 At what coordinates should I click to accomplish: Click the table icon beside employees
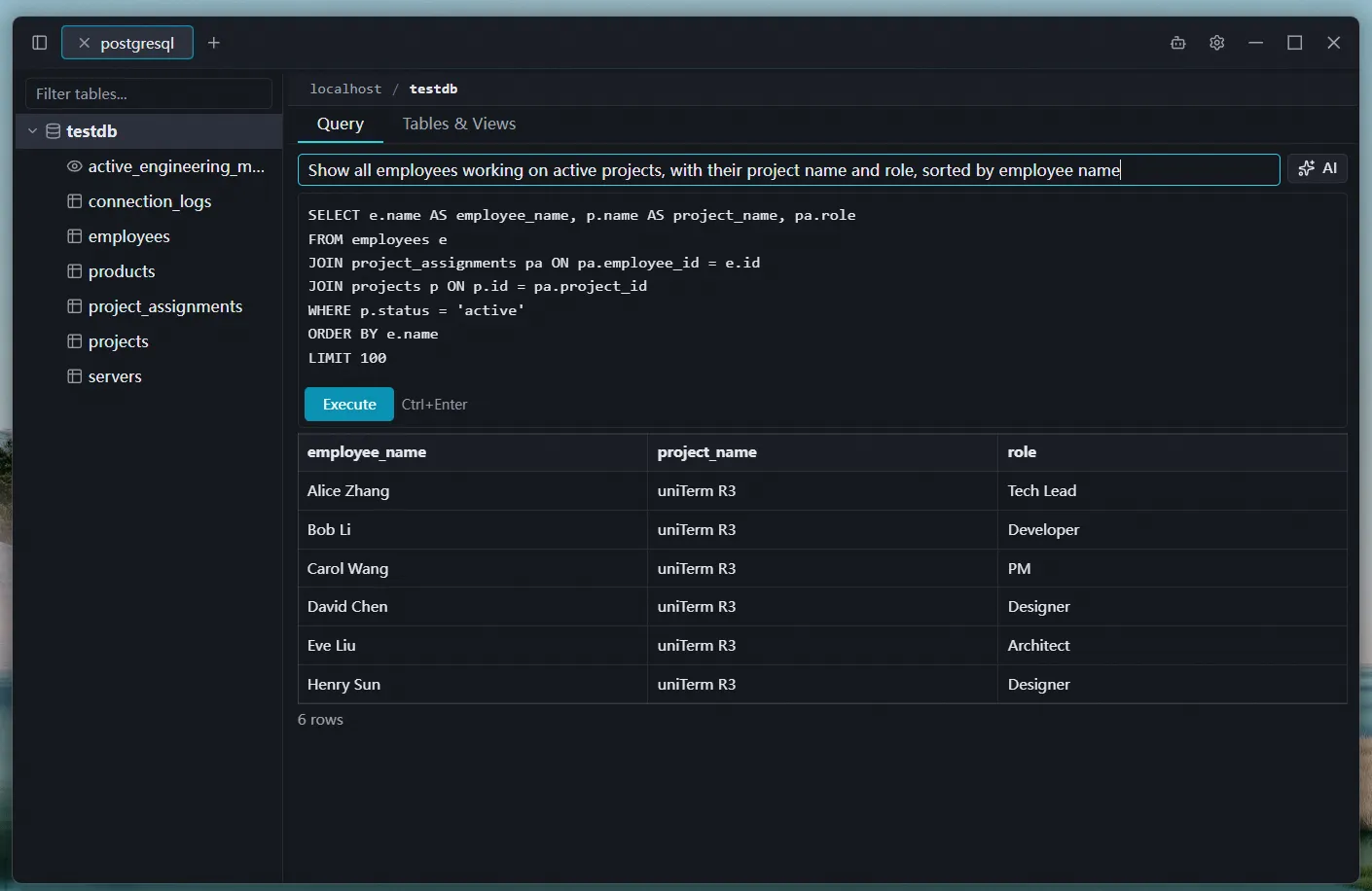74,236
